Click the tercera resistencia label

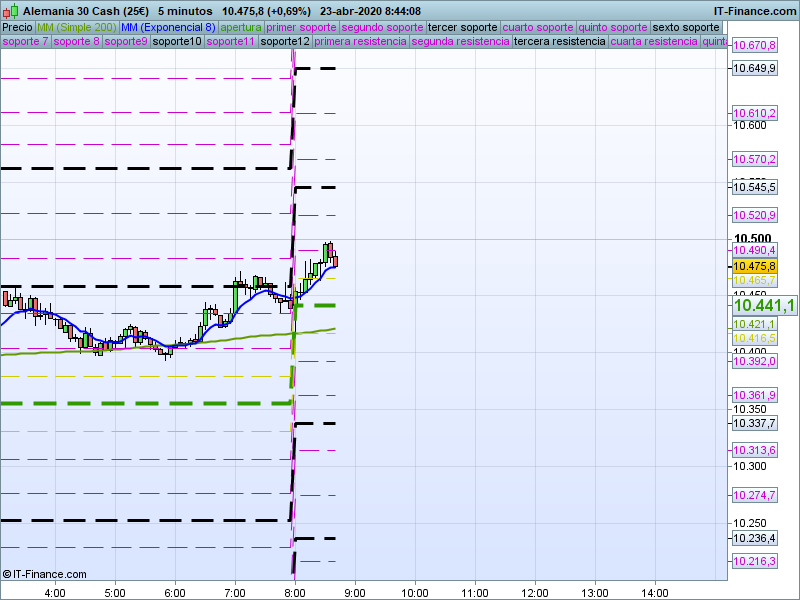pyautogui.click(x=559, y=42)
